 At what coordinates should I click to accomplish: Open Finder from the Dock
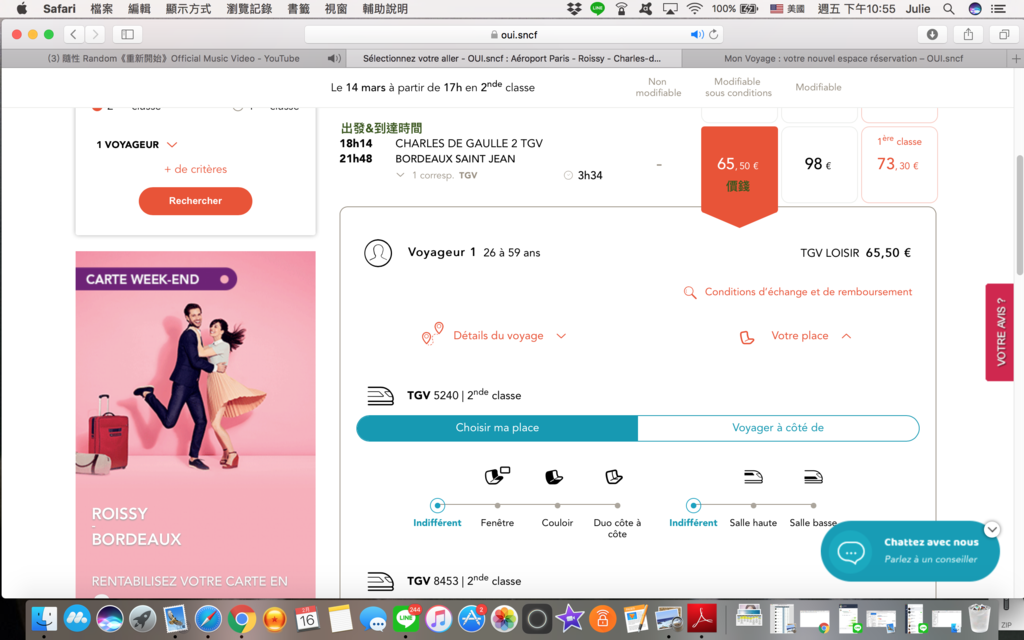(44, 618)
